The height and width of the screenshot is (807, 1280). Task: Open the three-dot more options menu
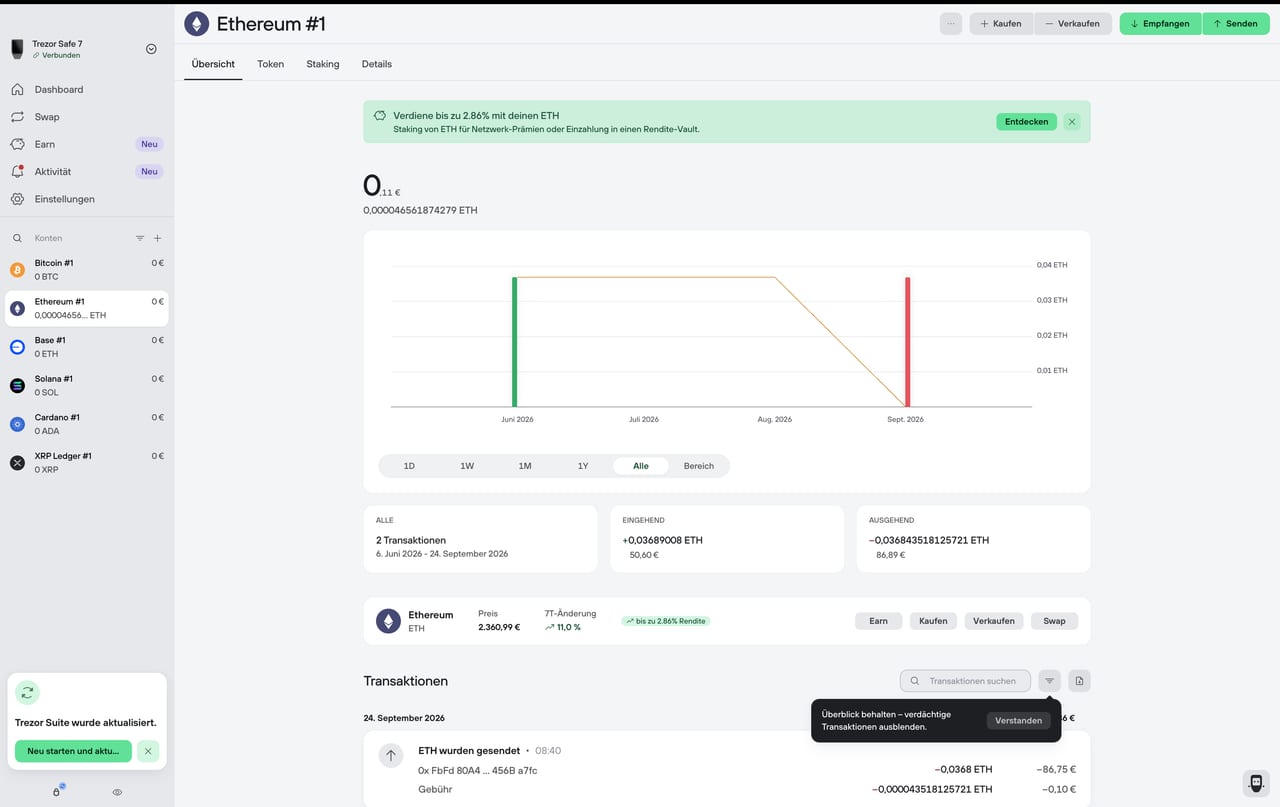951,23
